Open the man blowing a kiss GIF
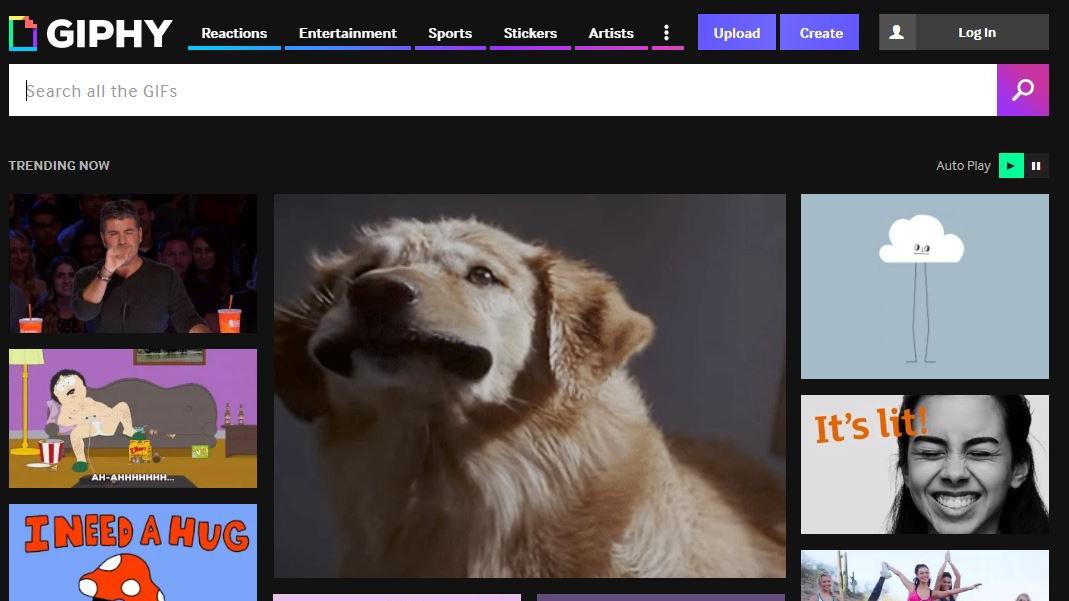This screenshot has width=1069, height=601. click(133, 264)
